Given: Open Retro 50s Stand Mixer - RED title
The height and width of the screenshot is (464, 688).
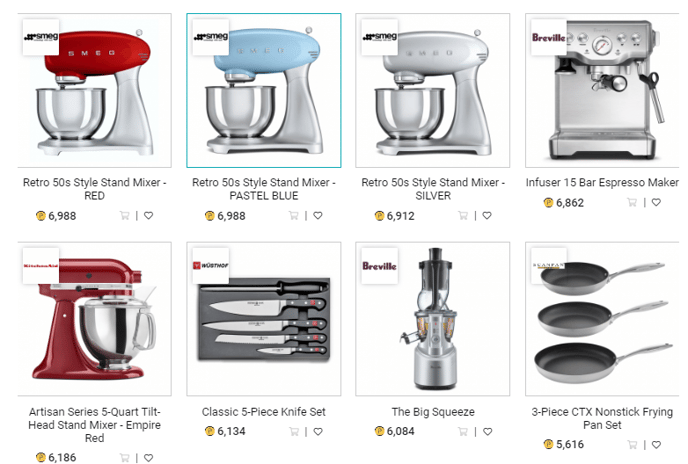Looking at the screenshot, I should coord(94,189).
